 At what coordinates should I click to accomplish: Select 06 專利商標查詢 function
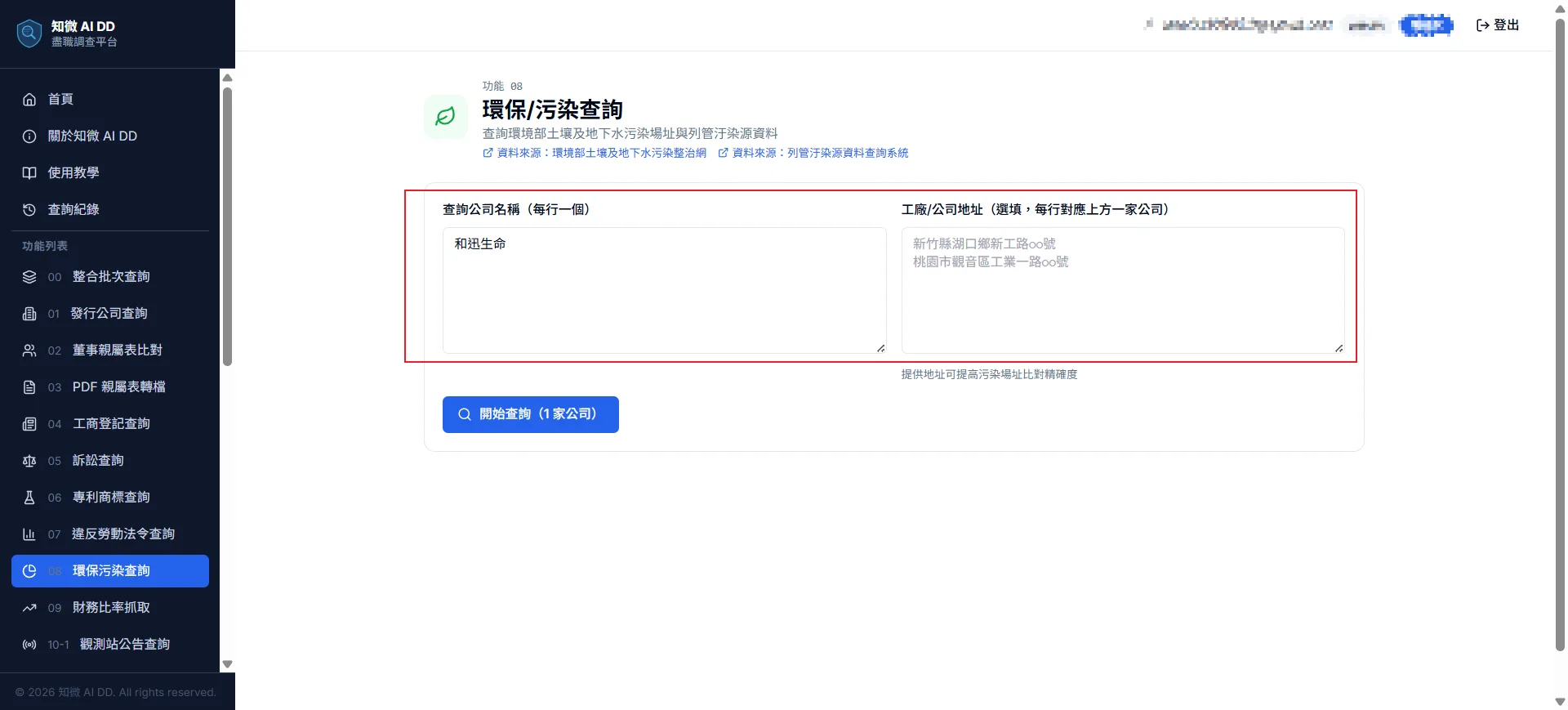pyautogui.click(x=110, y=498)
